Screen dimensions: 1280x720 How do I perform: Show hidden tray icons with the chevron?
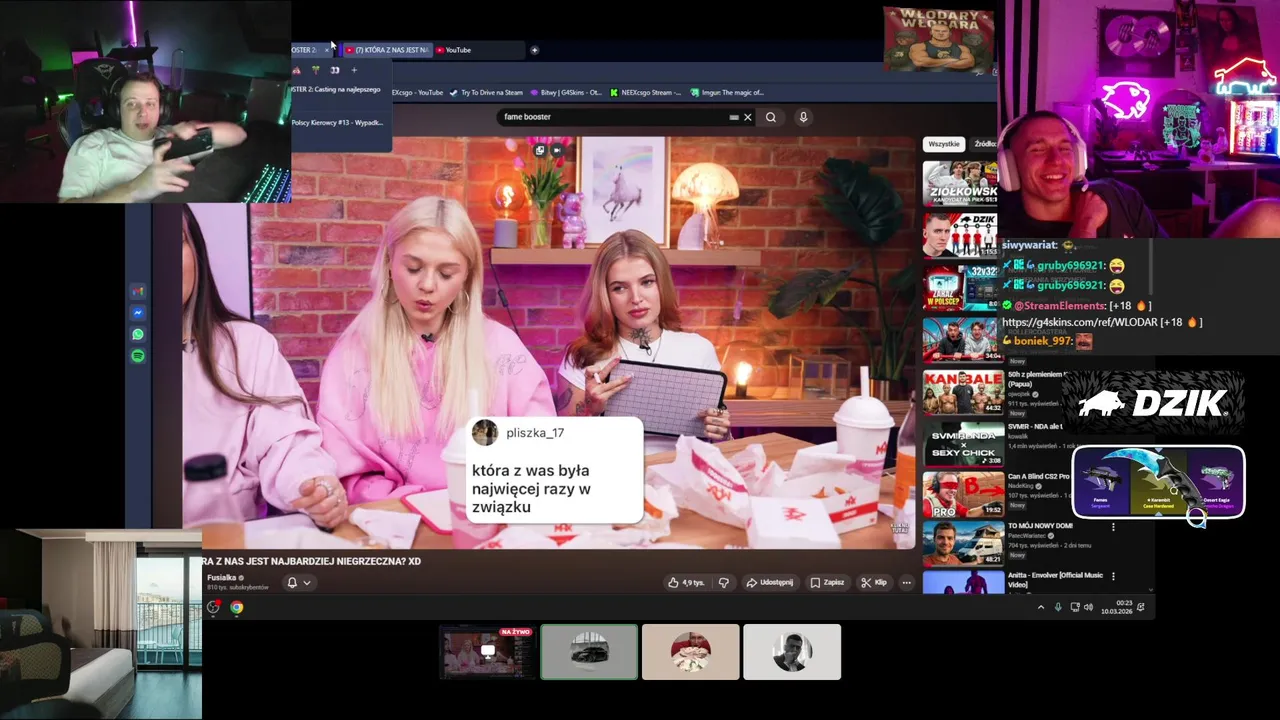(1041, 607)
